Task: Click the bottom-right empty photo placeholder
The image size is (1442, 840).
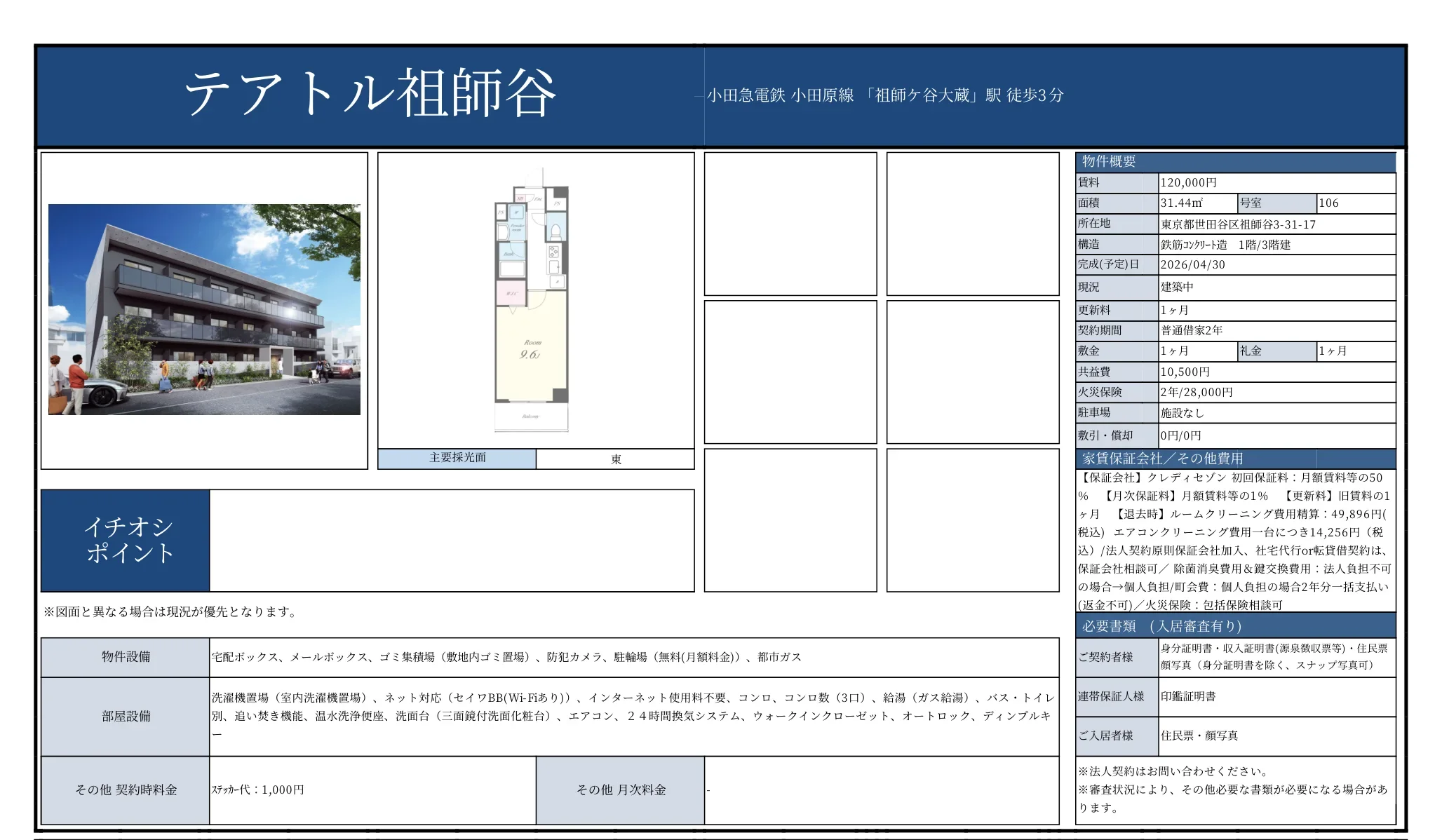Action: click(972, 520)
